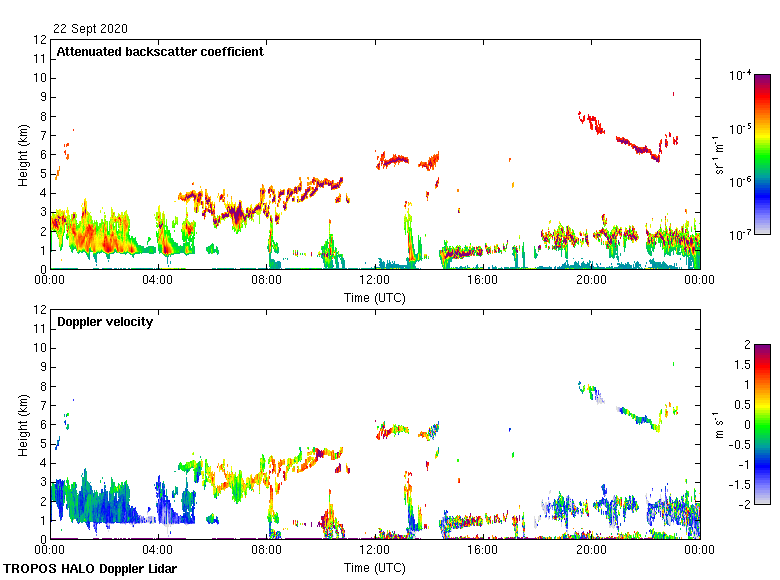This screenshot has width=780, height=580.
Task: Select the "Doppler velocity" plot title
Action: [105, 322]
